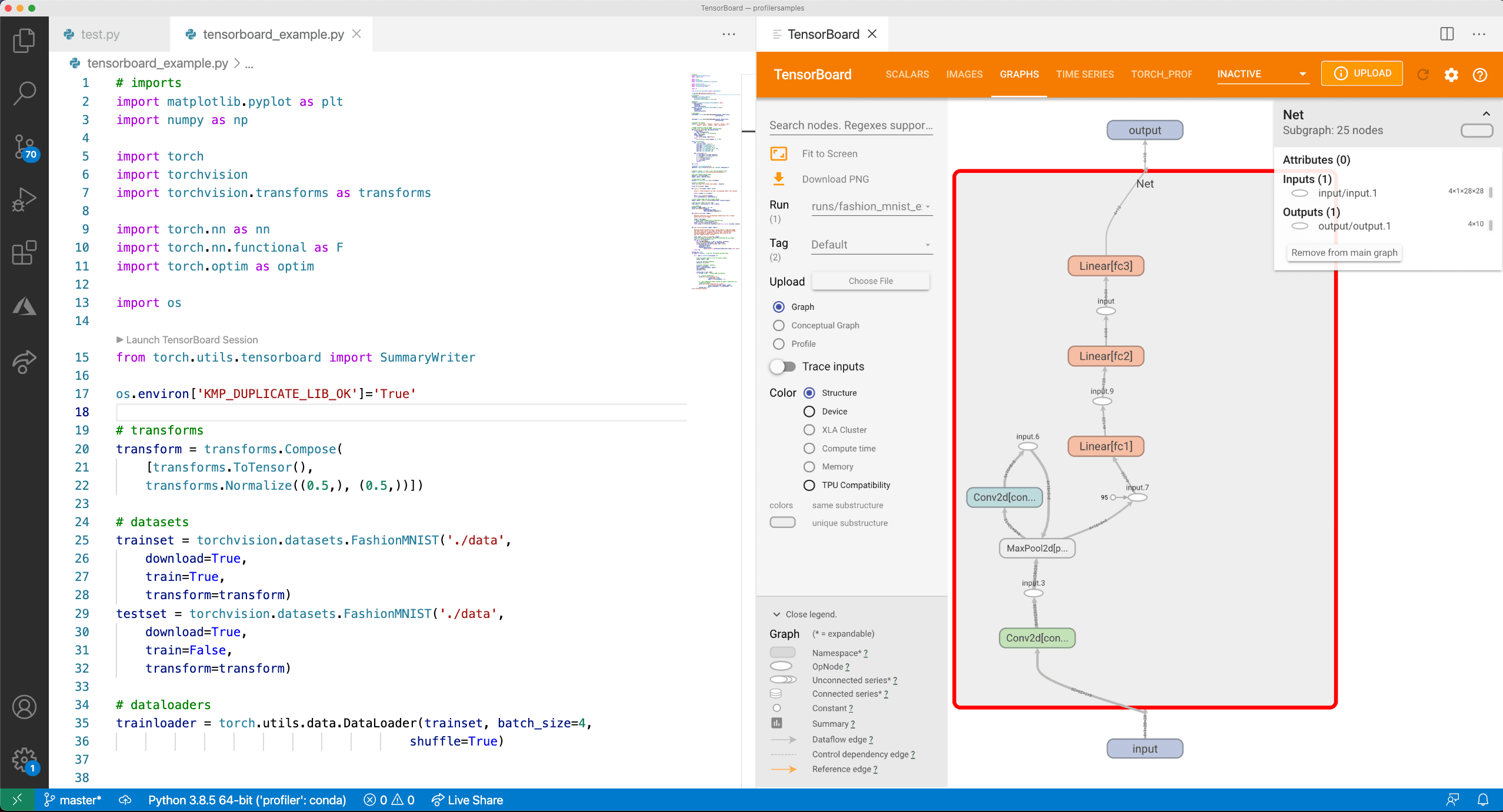Click the unique substructure color swatch
This screenshot has height=812, width=1503.
[782, 522]
